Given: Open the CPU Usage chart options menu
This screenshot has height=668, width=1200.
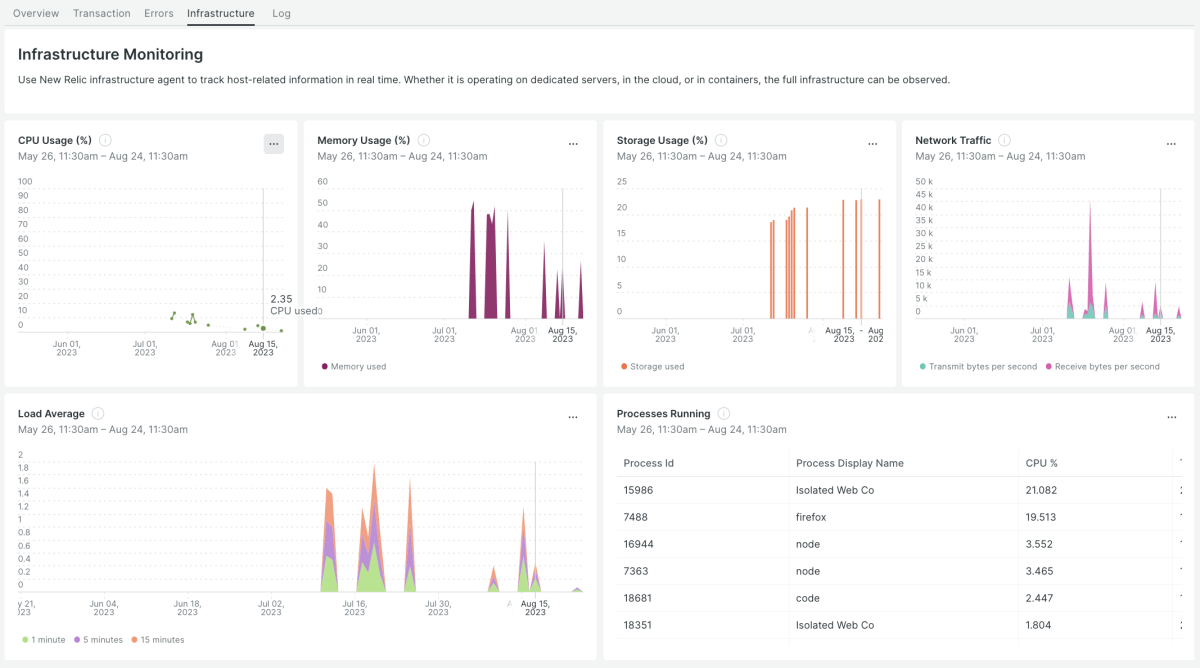Looking at the screenshot, I should (273, 144).
